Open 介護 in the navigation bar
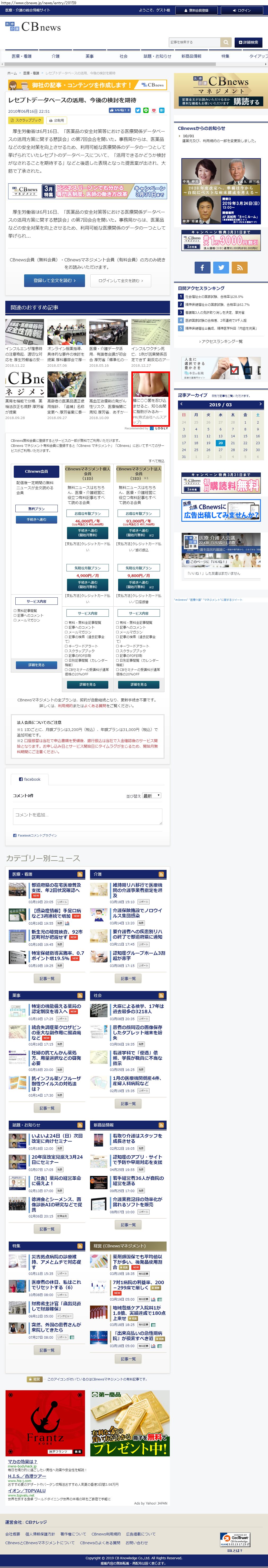The width and height of the screenshot is (268, 1568). pyautogui.click(x=55, y=56)
